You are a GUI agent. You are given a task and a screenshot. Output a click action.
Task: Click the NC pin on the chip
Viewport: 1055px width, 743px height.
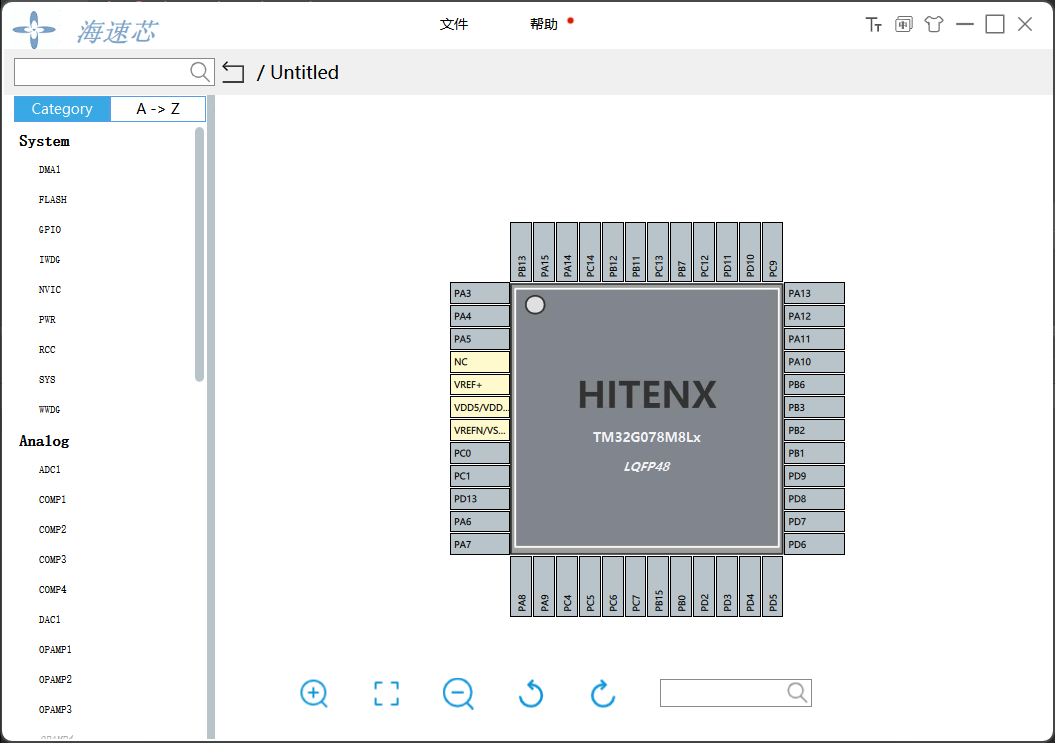point(480,362)
